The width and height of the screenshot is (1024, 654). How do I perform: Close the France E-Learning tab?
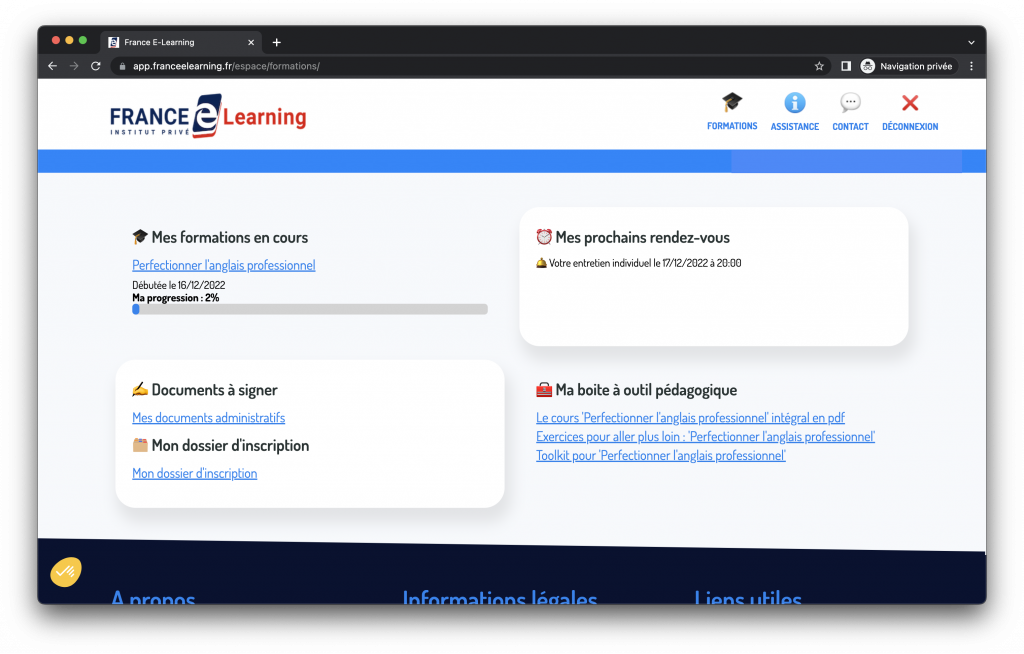(x=251, y=42)
